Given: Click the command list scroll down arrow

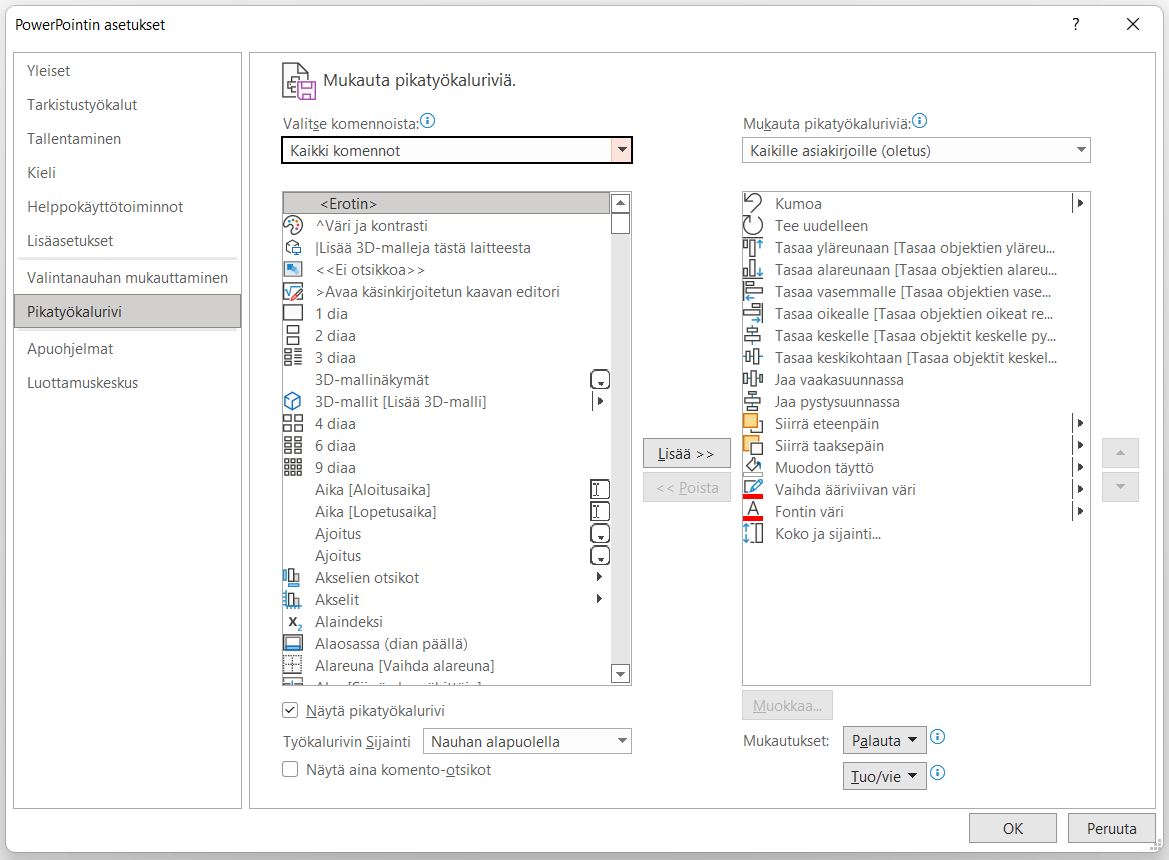Looking at the screenshot, I should pyautogui.click(x=620, y=674).
